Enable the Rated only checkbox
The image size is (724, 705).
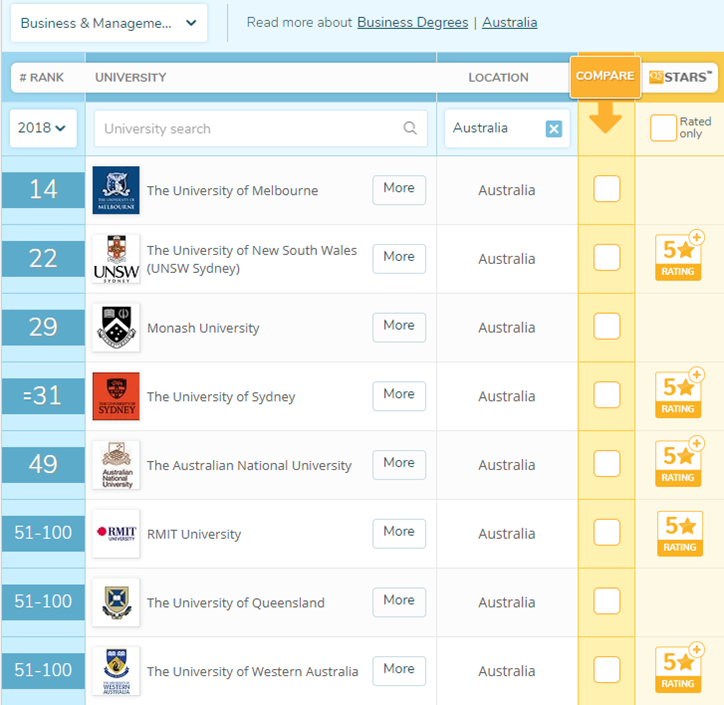663,128
